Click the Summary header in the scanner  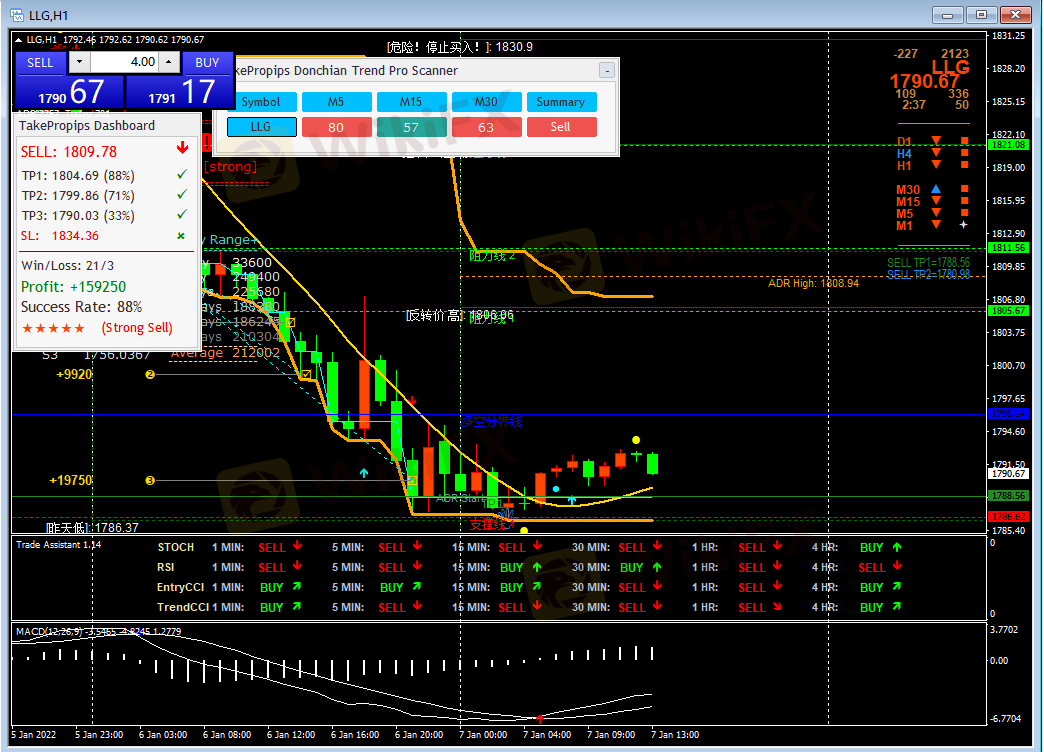(560, 102)
